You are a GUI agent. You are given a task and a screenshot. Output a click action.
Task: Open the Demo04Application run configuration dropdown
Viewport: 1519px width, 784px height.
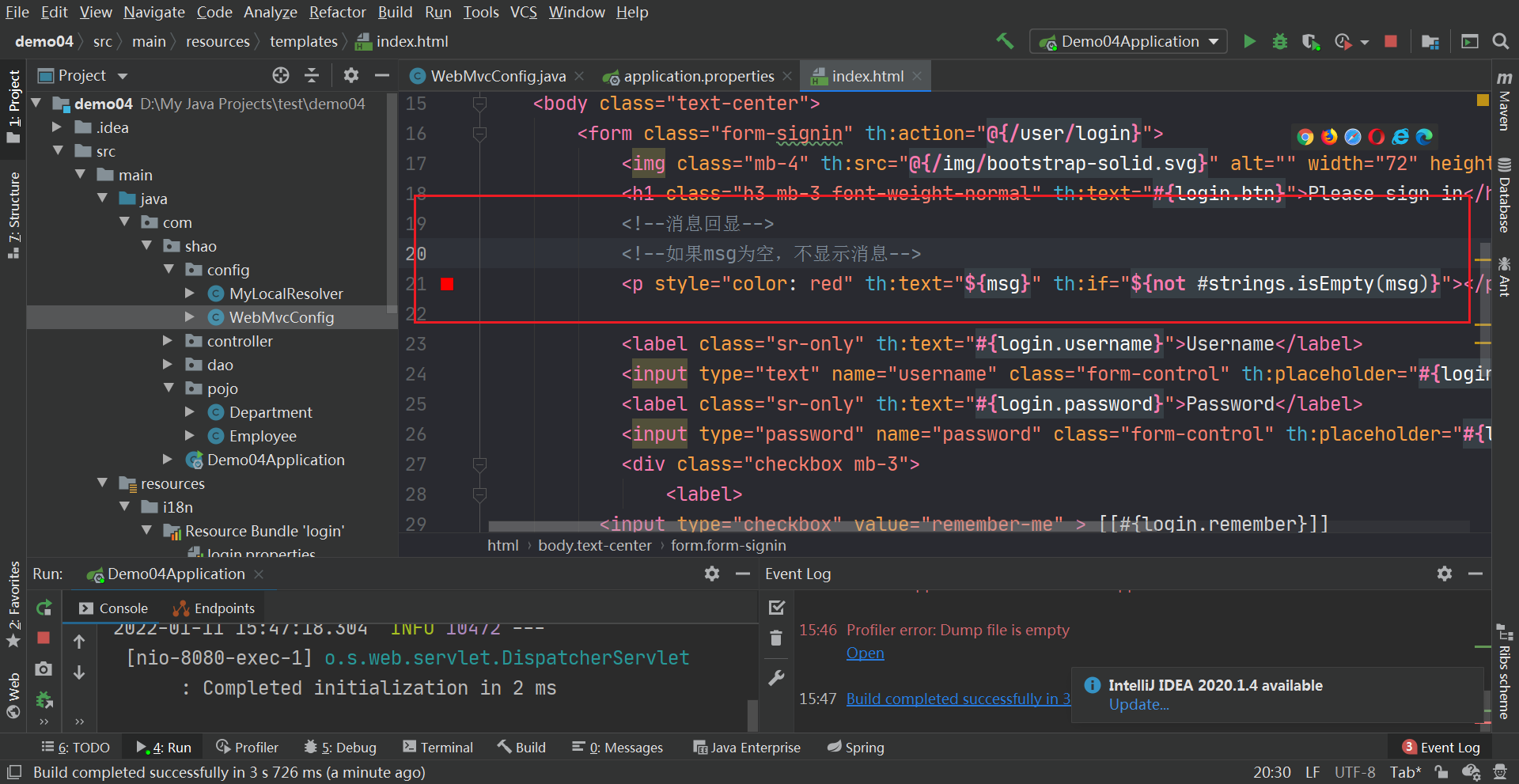pos(1128,41)
